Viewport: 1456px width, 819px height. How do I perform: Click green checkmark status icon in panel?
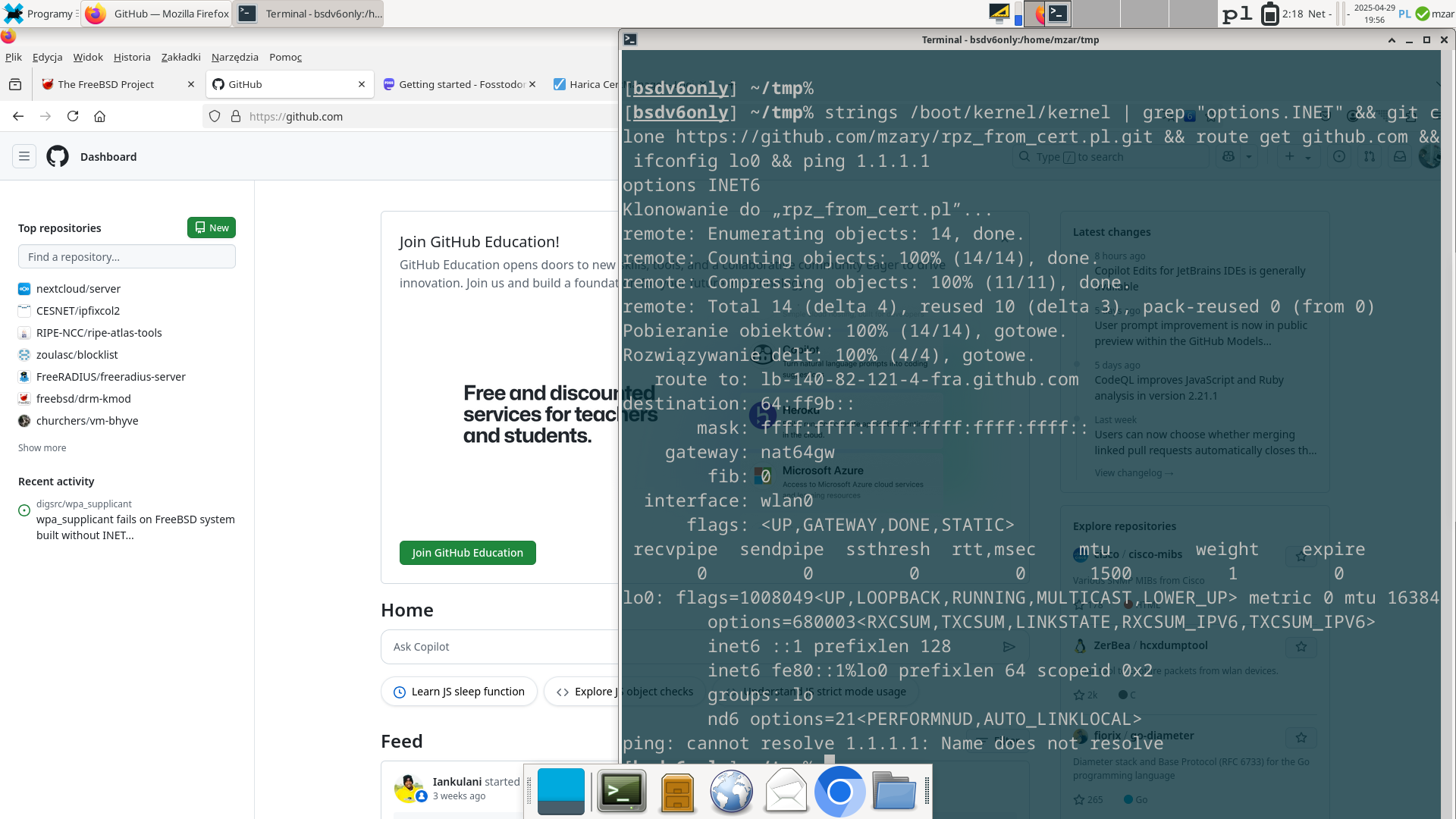pos(1423,14)
